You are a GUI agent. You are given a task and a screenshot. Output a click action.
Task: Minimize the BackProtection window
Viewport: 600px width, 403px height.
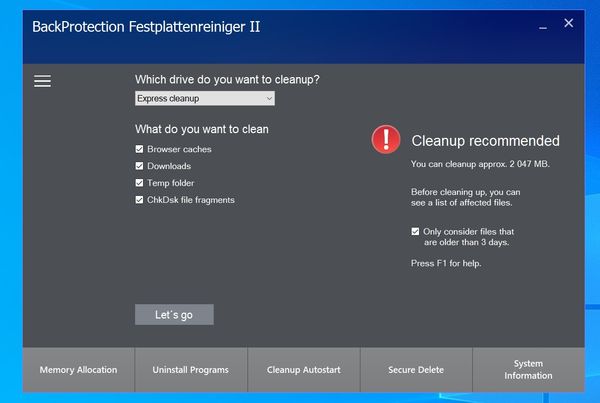pos(543,28)
